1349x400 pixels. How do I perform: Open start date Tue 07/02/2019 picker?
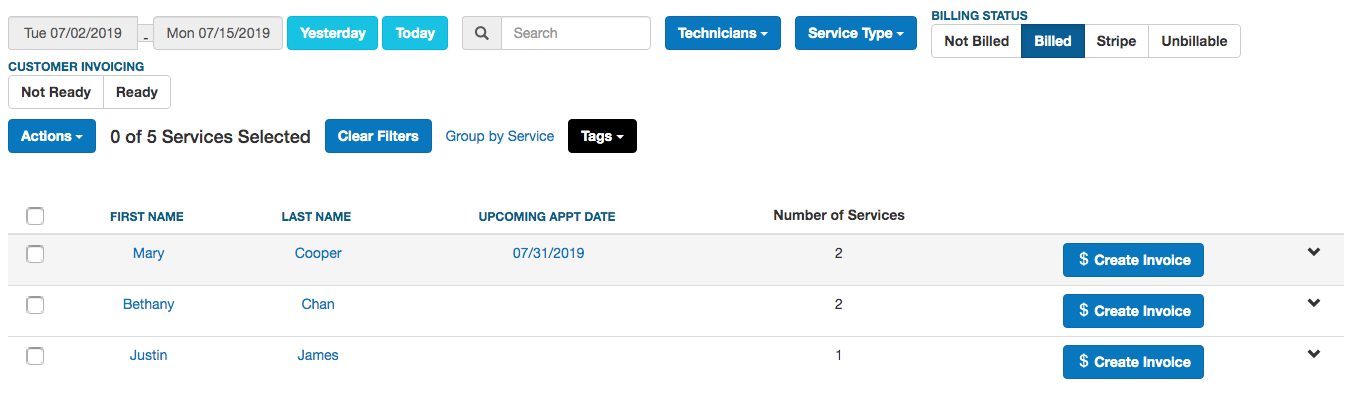(x=73, y=33)
